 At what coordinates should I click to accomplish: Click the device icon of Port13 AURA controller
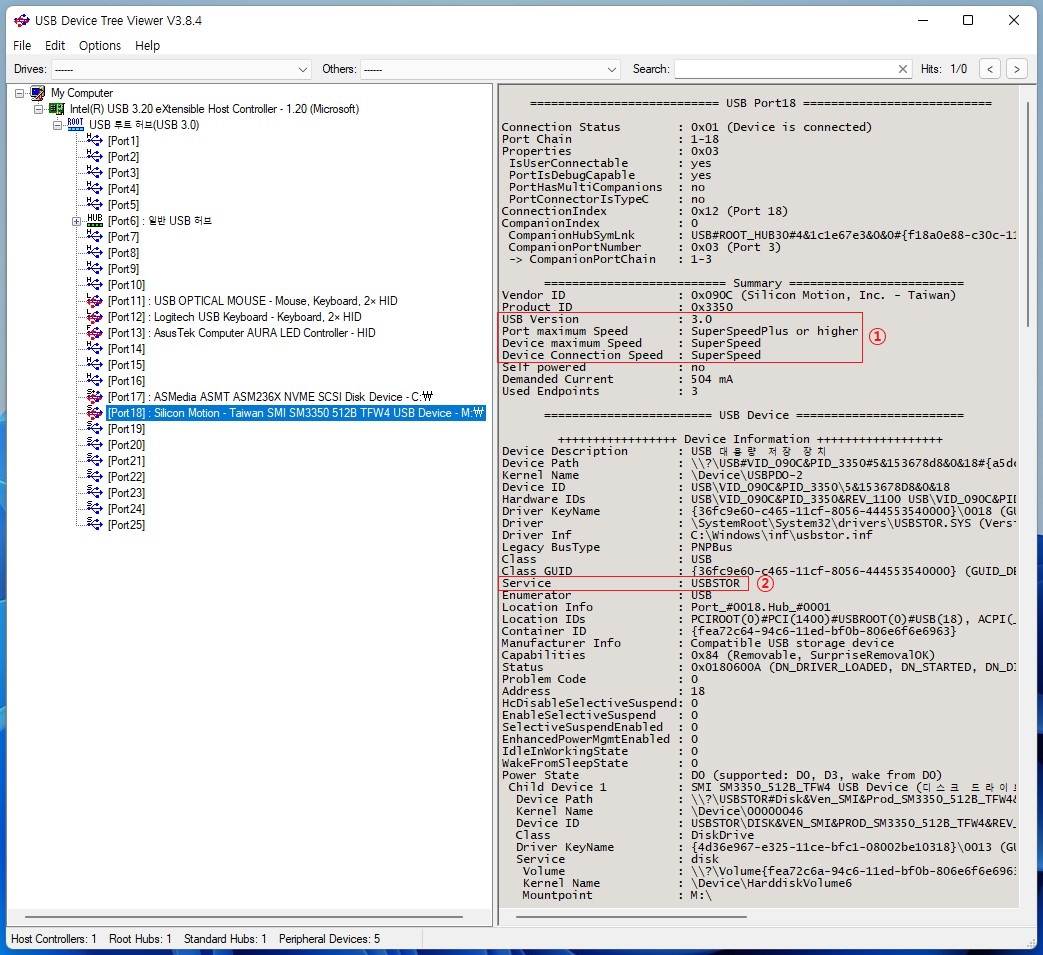click(94, 332)
